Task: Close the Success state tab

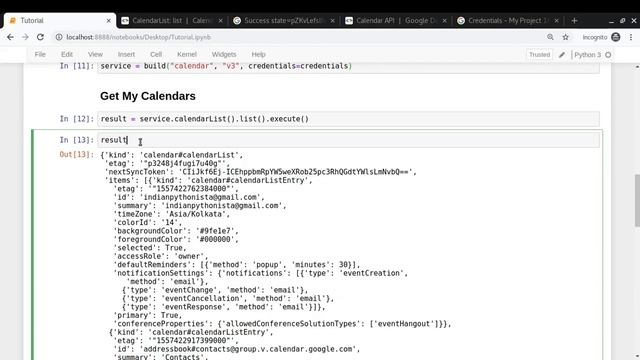Action: tap(332, 20)
